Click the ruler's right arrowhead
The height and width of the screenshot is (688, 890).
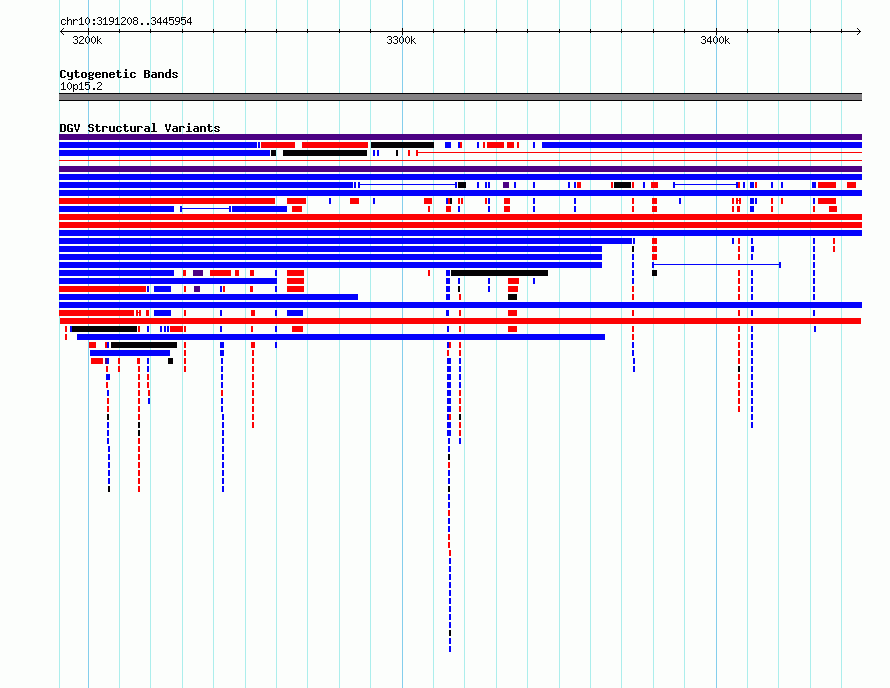(x=859, y=32)
